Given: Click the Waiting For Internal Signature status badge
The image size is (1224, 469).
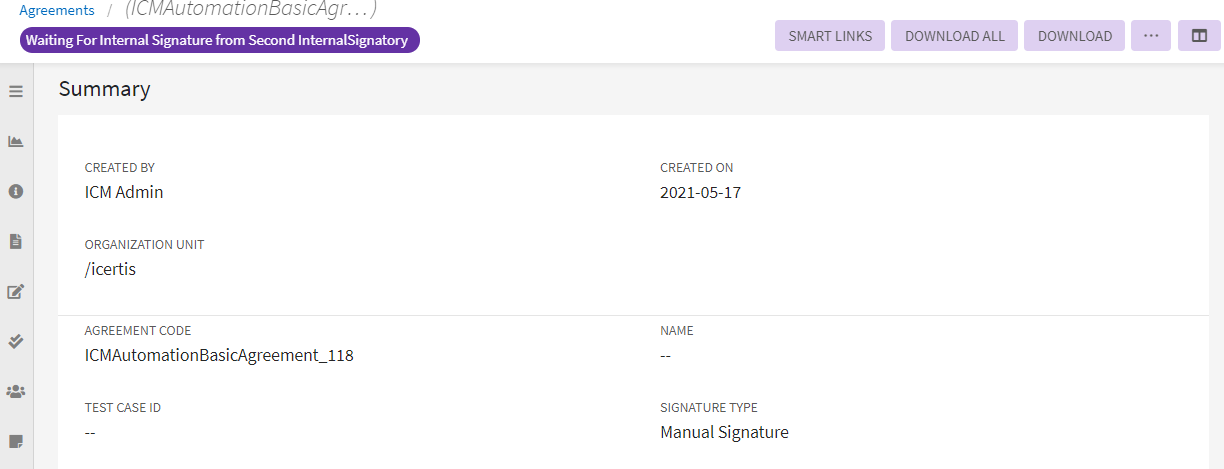Looking at the screenshot, I should [219, 40].
